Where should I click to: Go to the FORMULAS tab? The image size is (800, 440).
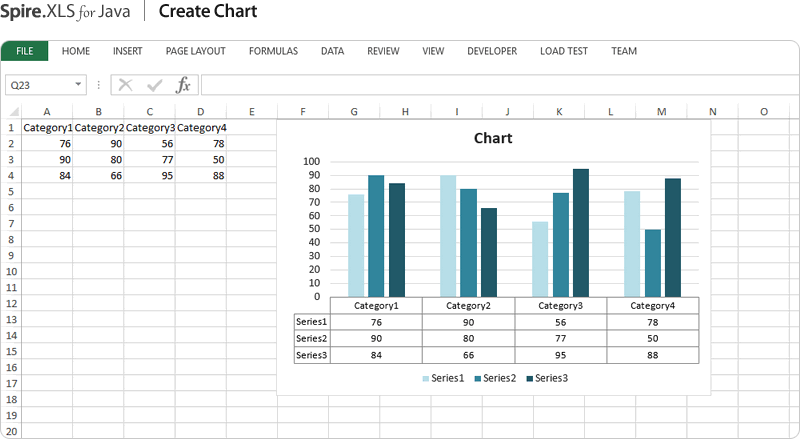[x=273, y=51]
